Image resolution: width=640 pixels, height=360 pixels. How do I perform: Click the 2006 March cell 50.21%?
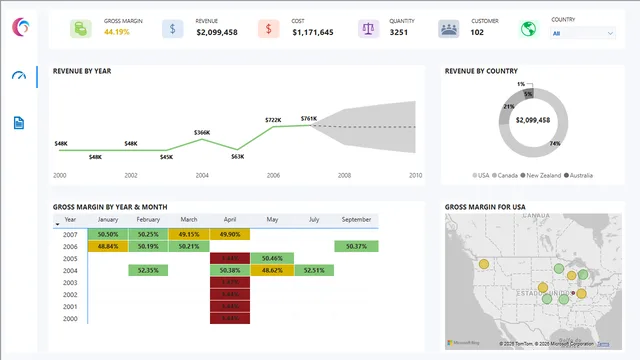[189, 247]
